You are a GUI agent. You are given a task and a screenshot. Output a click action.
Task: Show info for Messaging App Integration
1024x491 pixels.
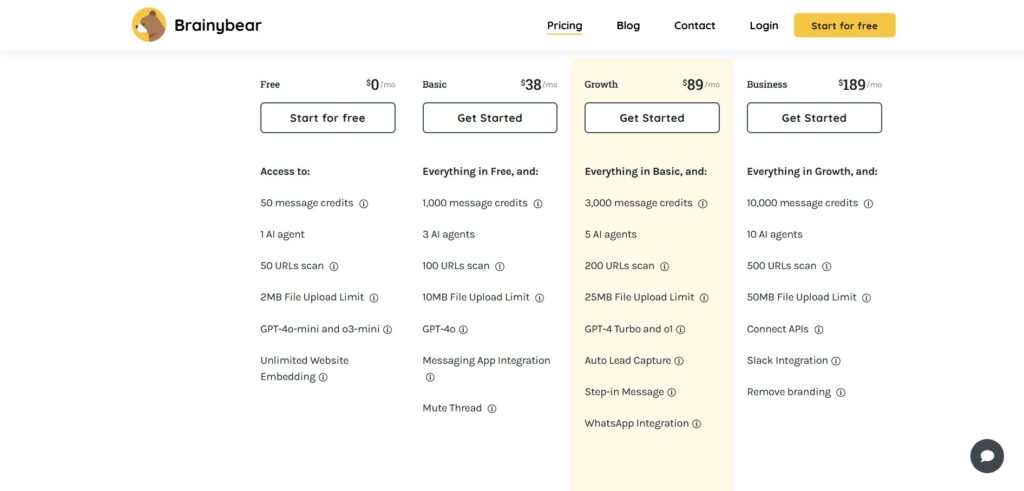click(x=430, y=377)
